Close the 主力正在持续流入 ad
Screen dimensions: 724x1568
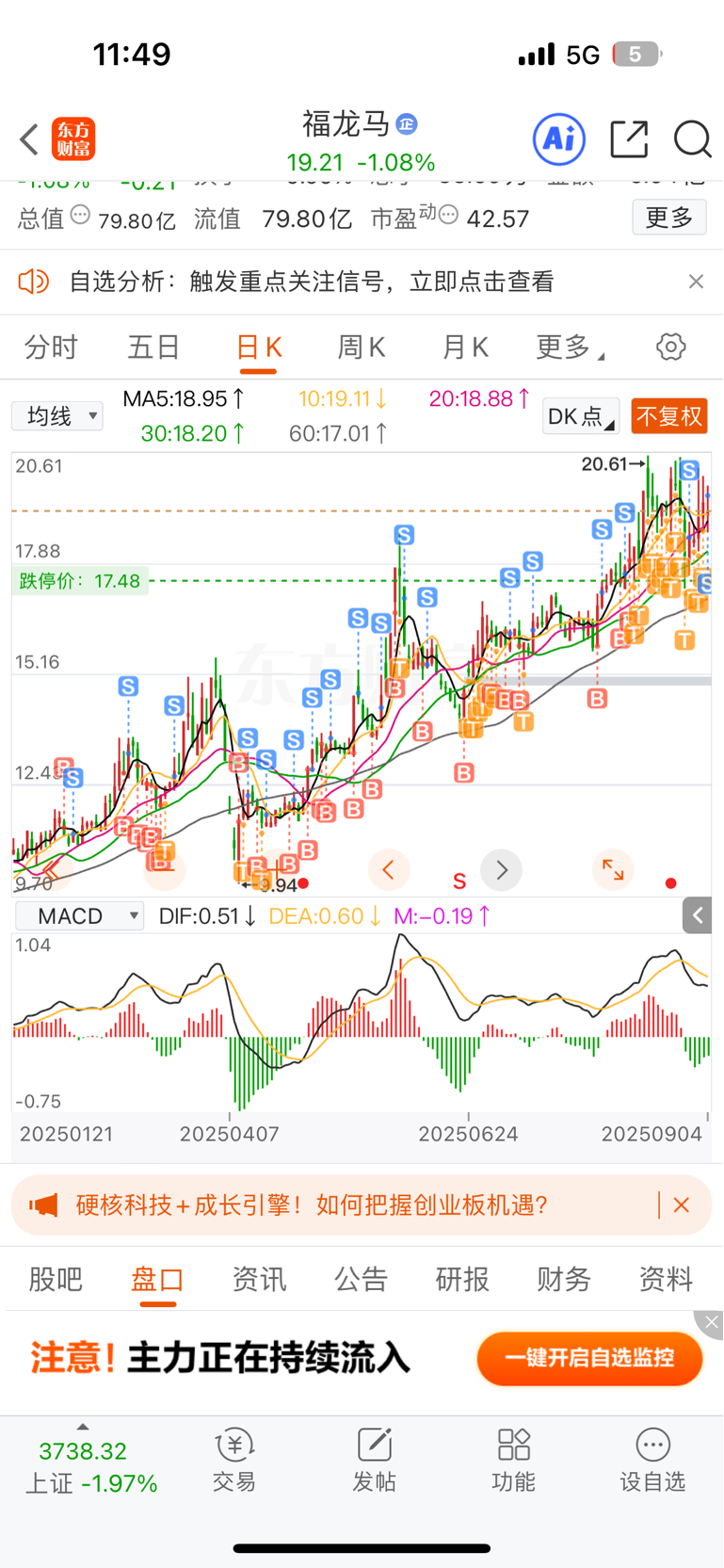click(x=711, y=1322)
